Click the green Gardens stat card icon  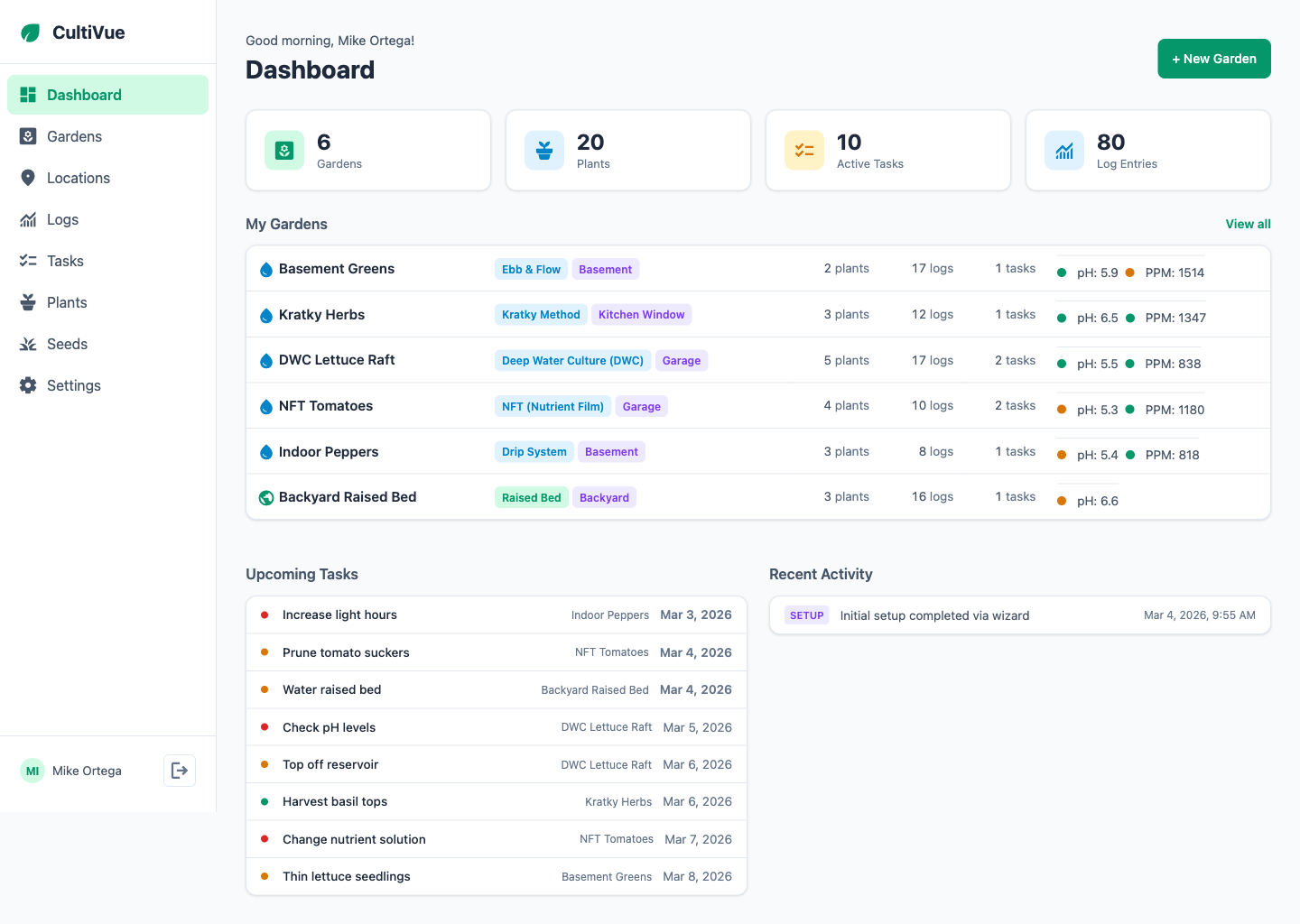[284, 150]
